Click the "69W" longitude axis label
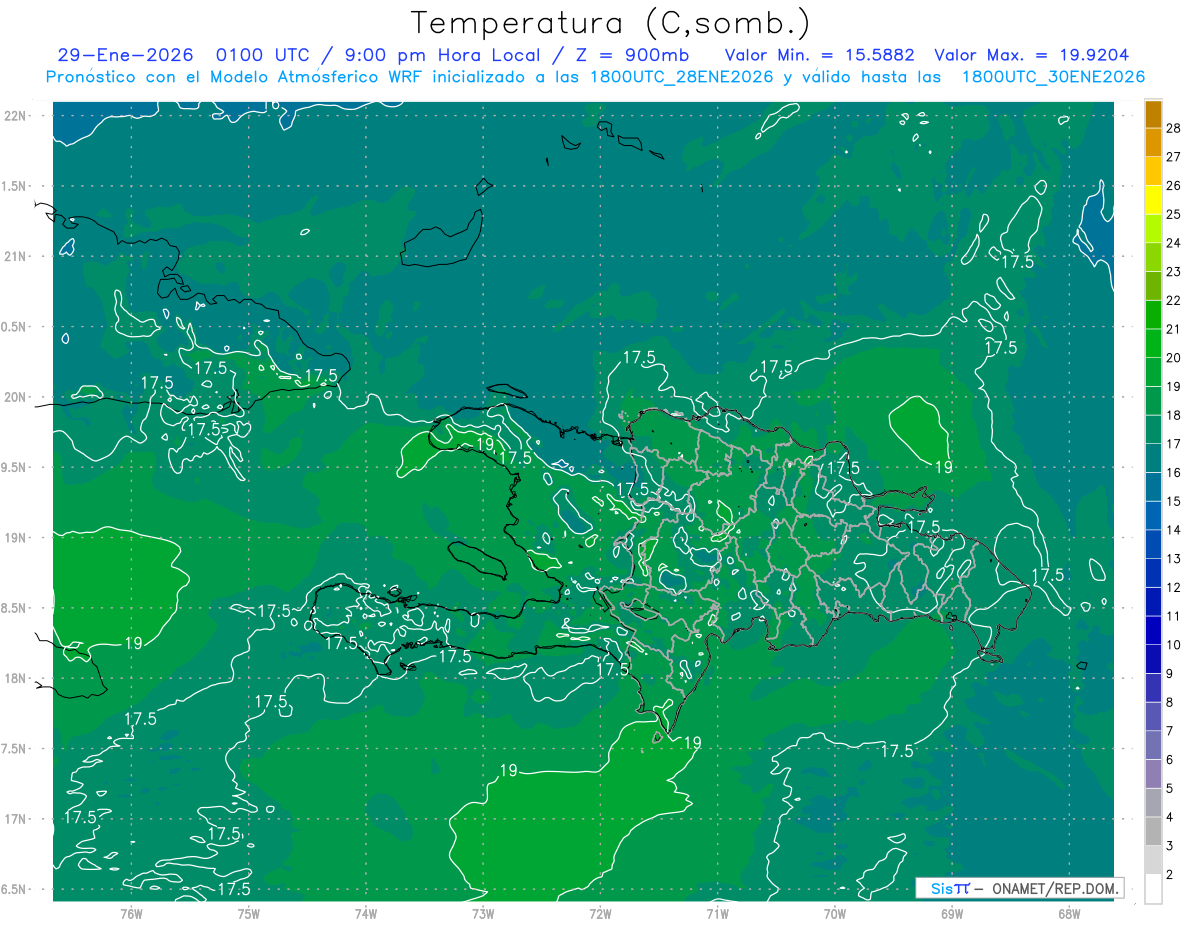Image resolution: width=1200 pixels, height=927 pixels. [x=952, y=914]
